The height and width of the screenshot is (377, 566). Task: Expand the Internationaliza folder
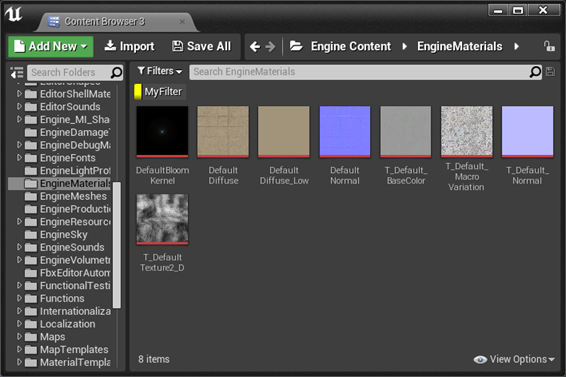point(19,311)
